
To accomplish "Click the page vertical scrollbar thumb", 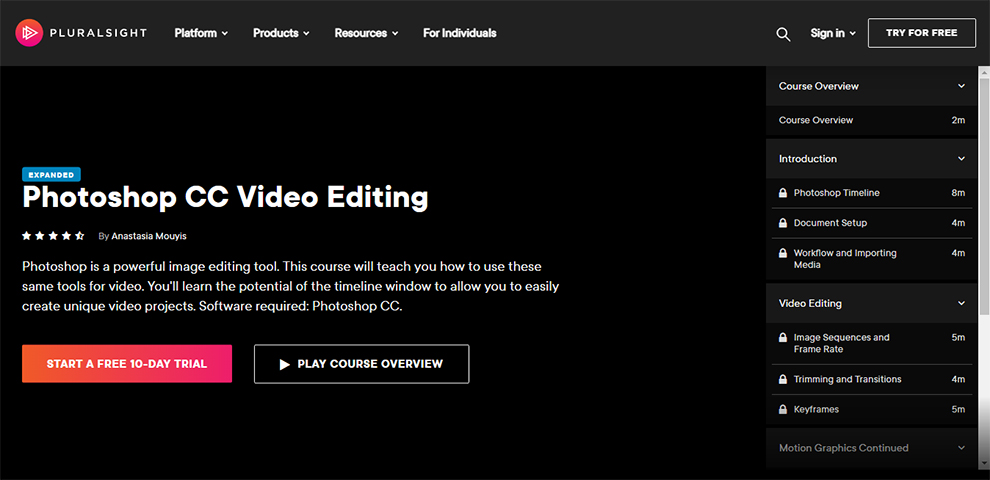I will (984, 196).
